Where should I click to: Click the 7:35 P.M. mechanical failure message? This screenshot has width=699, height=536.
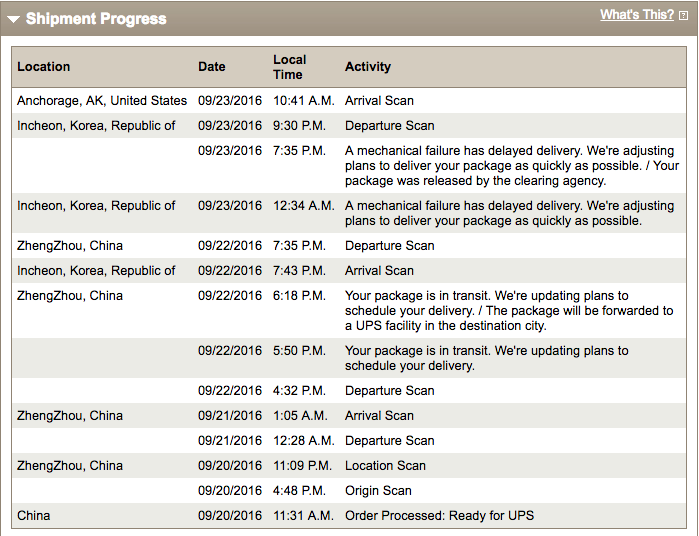(512, 165)
